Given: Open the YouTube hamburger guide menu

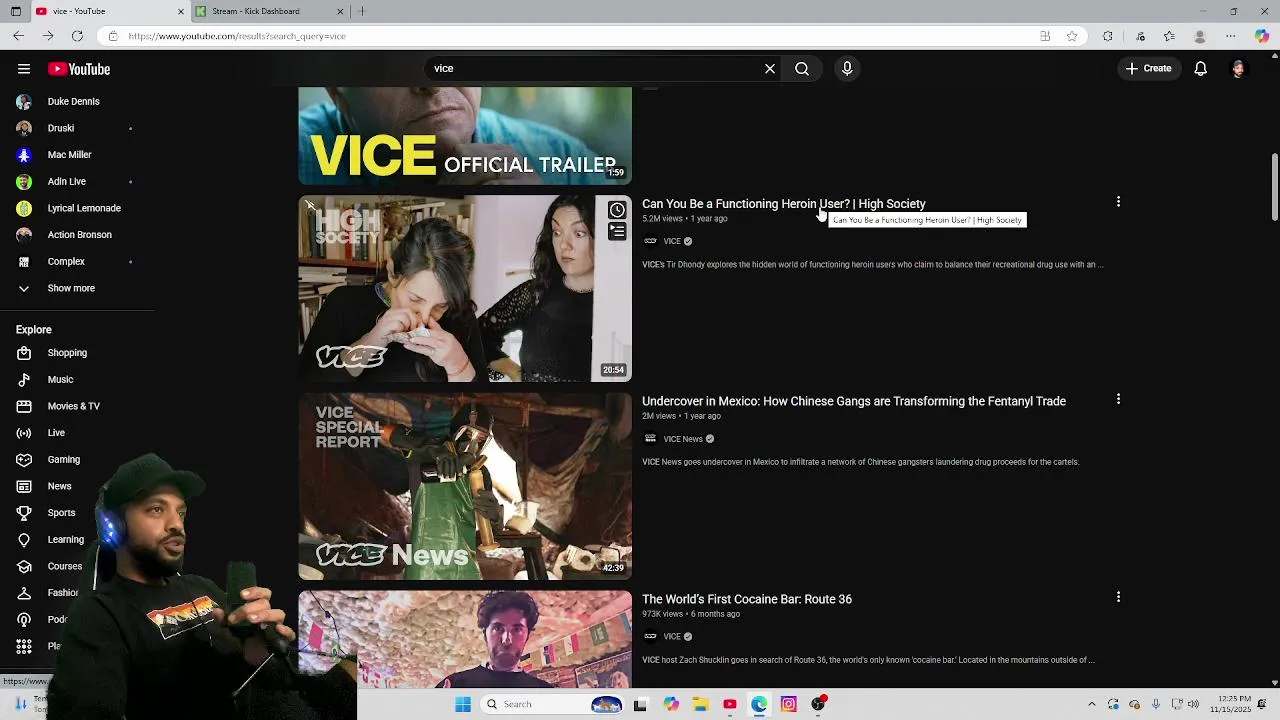Looking at the screenshot, I should tap(24, 69).
